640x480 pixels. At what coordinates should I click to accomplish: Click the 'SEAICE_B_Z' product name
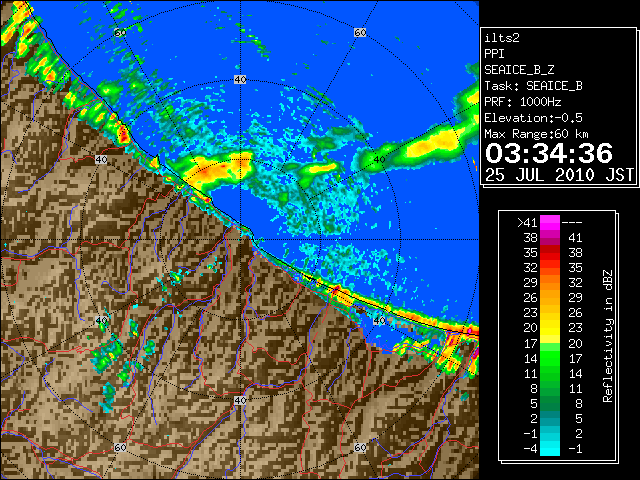[519, 70]
